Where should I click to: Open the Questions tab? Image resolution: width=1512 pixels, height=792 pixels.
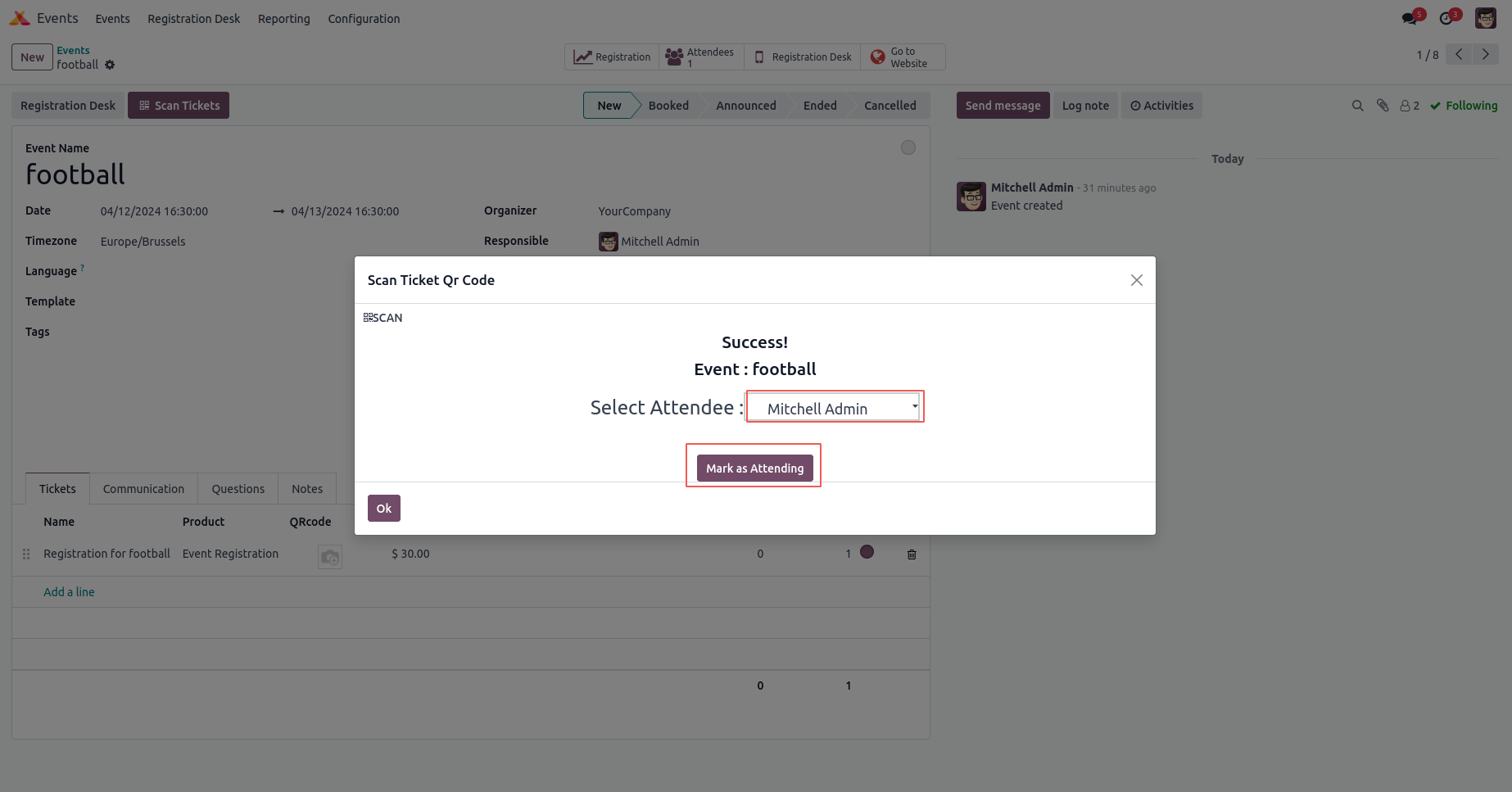pyautogui.click(x=238, y=489)
